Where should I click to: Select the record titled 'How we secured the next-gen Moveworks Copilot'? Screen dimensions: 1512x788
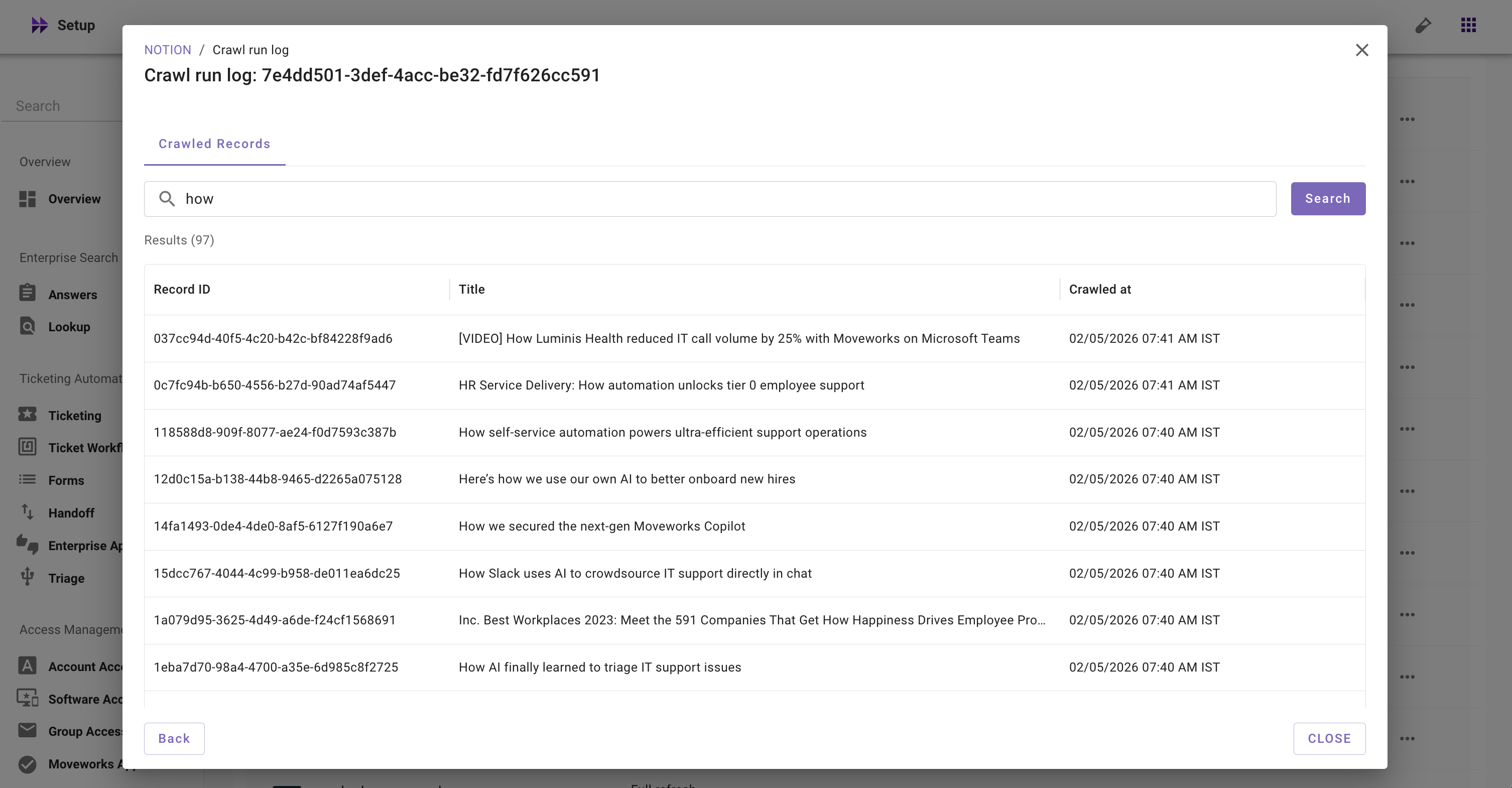[601, 527]
